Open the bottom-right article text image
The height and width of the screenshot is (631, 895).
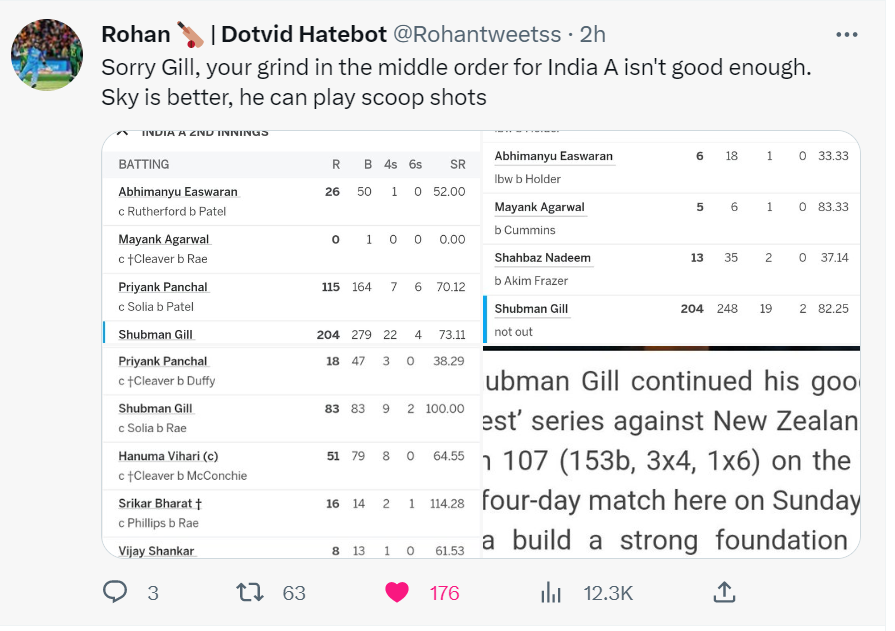tap(671, 453)
